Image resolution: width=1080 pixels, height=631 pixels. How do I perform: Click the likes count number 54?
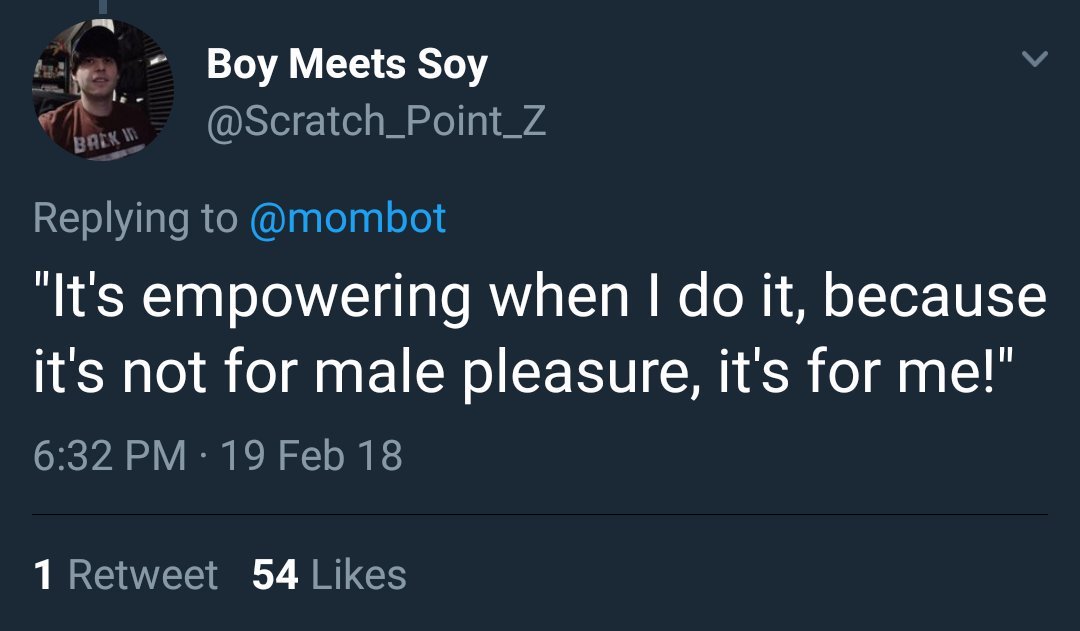click(x=275, y=575)
